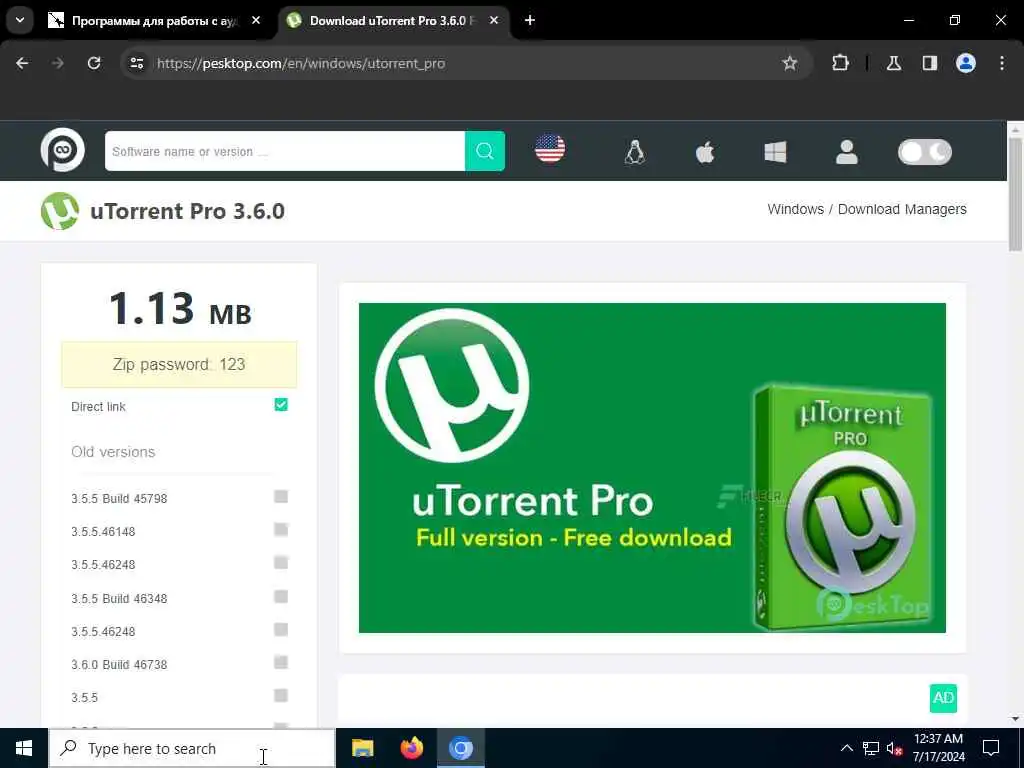Open the user account icon
1024x768 pixels.
846,152
